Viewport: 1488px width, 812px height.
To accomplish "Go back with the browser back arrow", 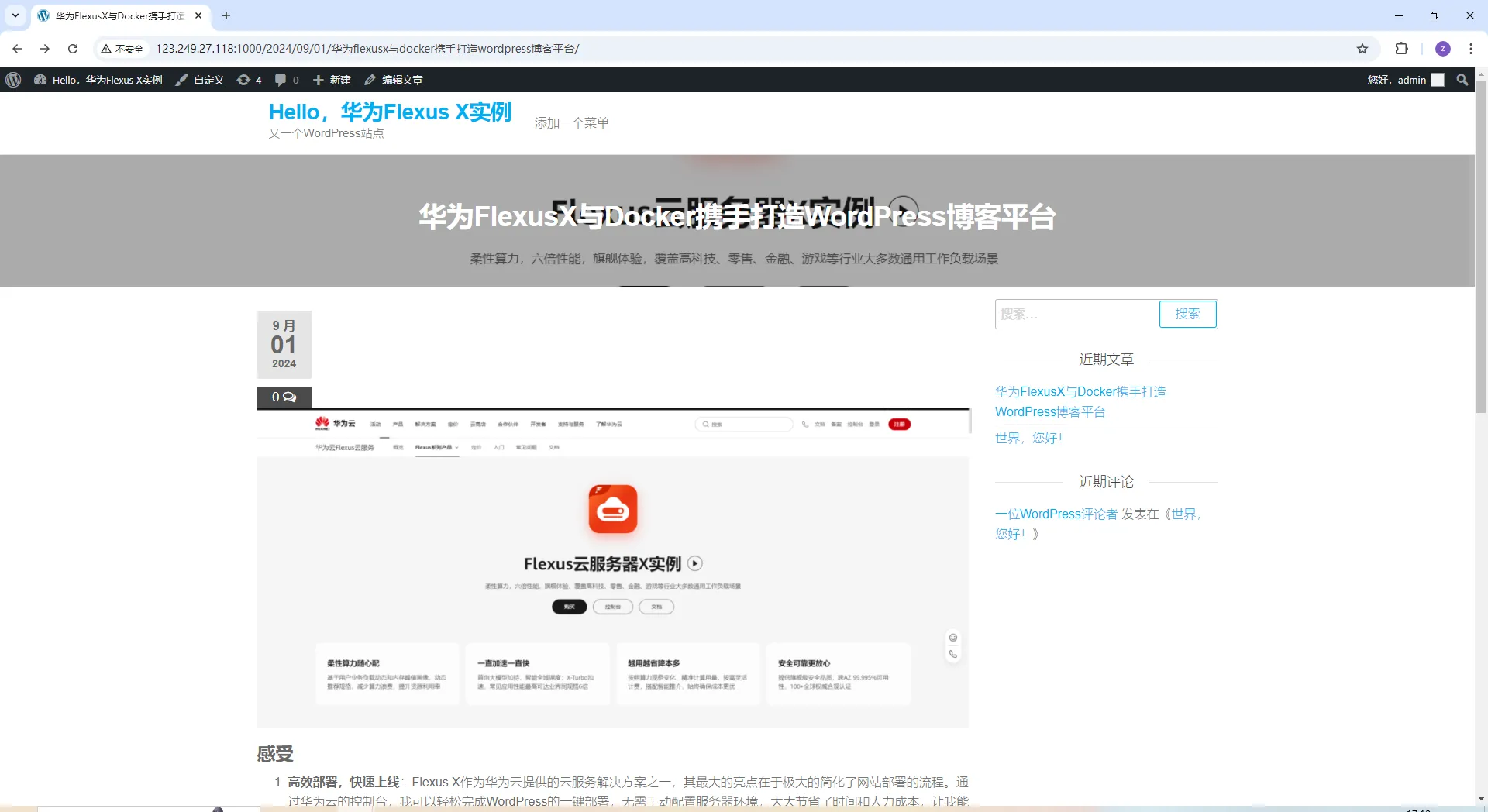I will coord(17,49).
